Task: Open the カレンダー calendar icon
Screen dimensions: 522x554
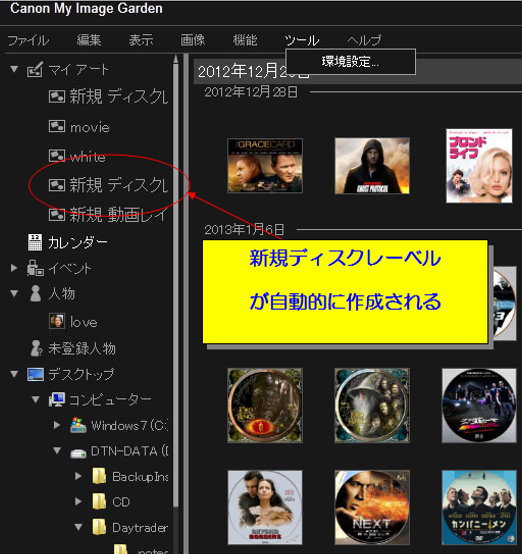Action: coord(35,242)
